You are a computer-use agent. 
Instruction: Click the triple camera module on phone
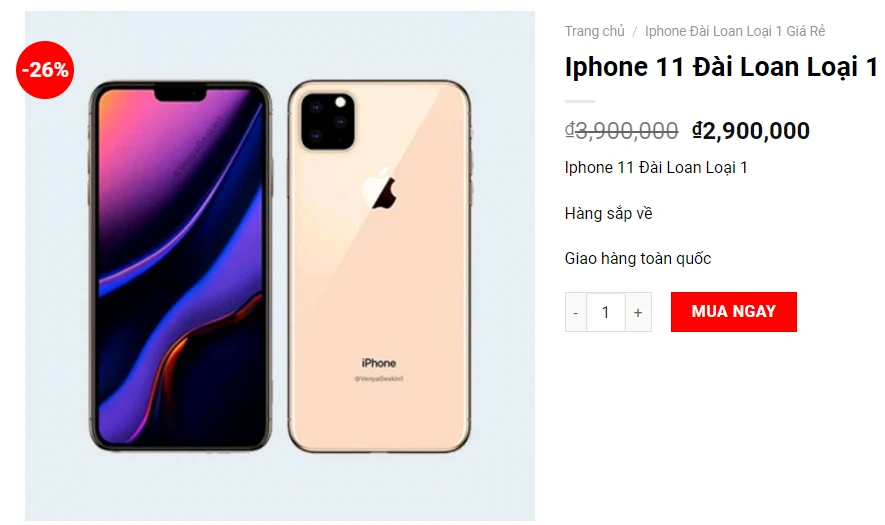(x=328, y=121)
